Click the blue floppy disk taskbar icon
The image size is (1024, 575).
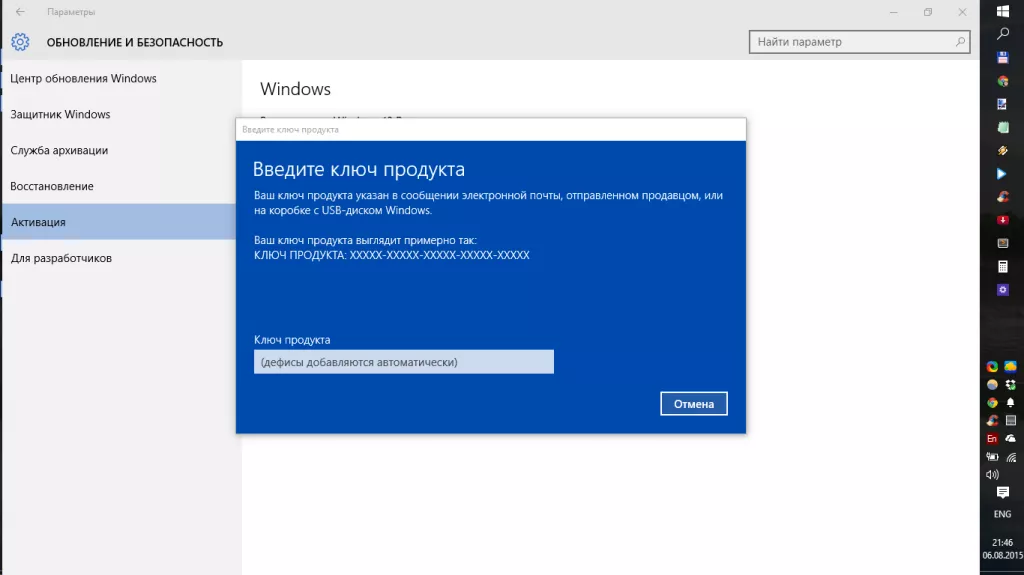(1002, 58)
